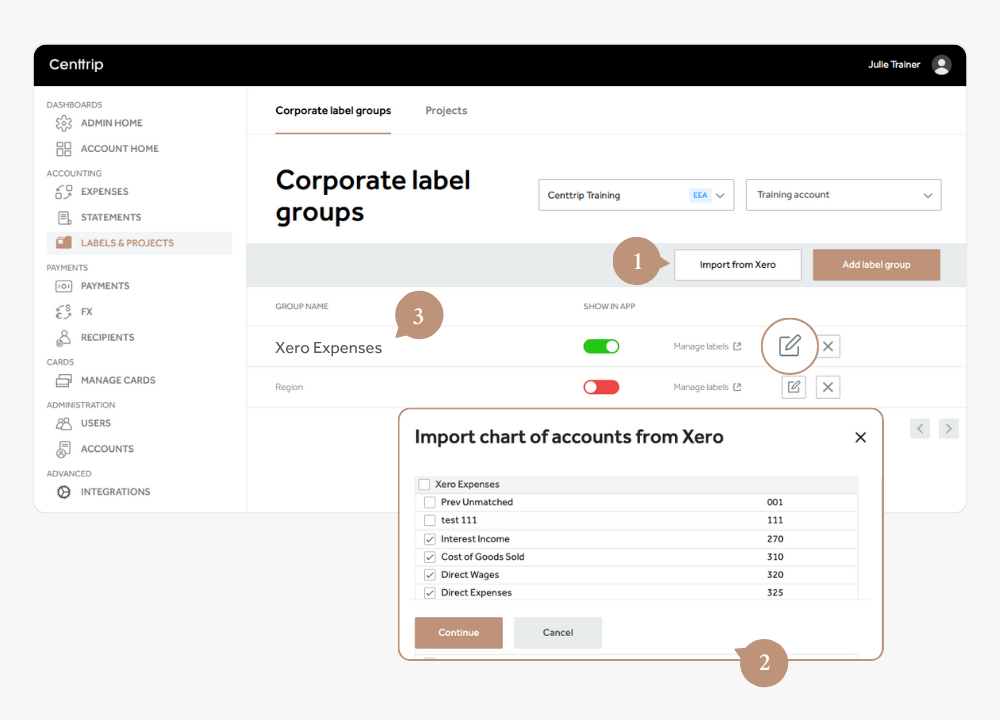Open Integrations icon under Advanced

(x=64, y=492)
